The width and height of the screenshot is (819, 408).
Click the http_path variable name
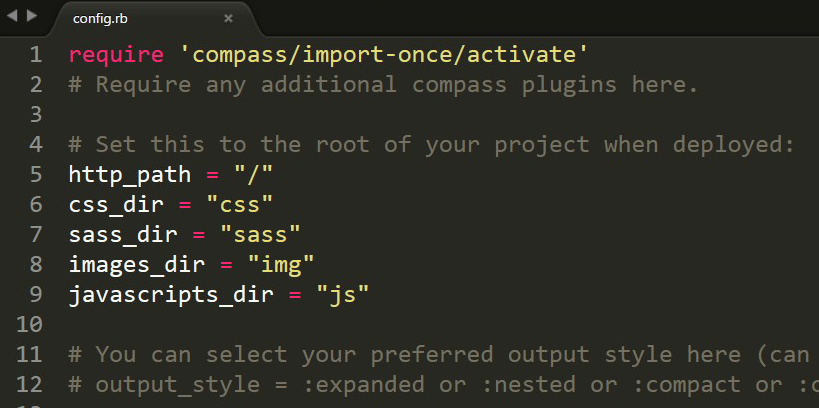(x=129, y=174)
